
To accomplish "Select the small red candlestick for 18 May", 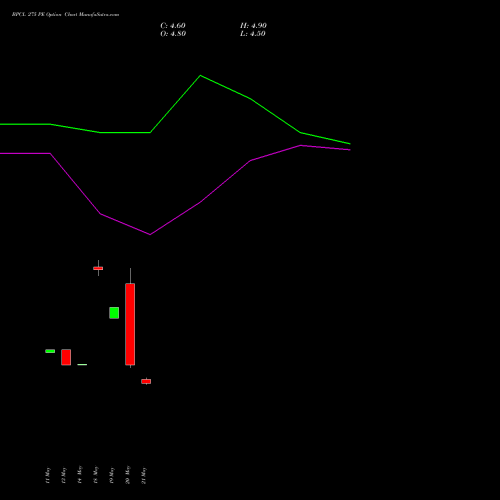I will [x=98, y=268].
